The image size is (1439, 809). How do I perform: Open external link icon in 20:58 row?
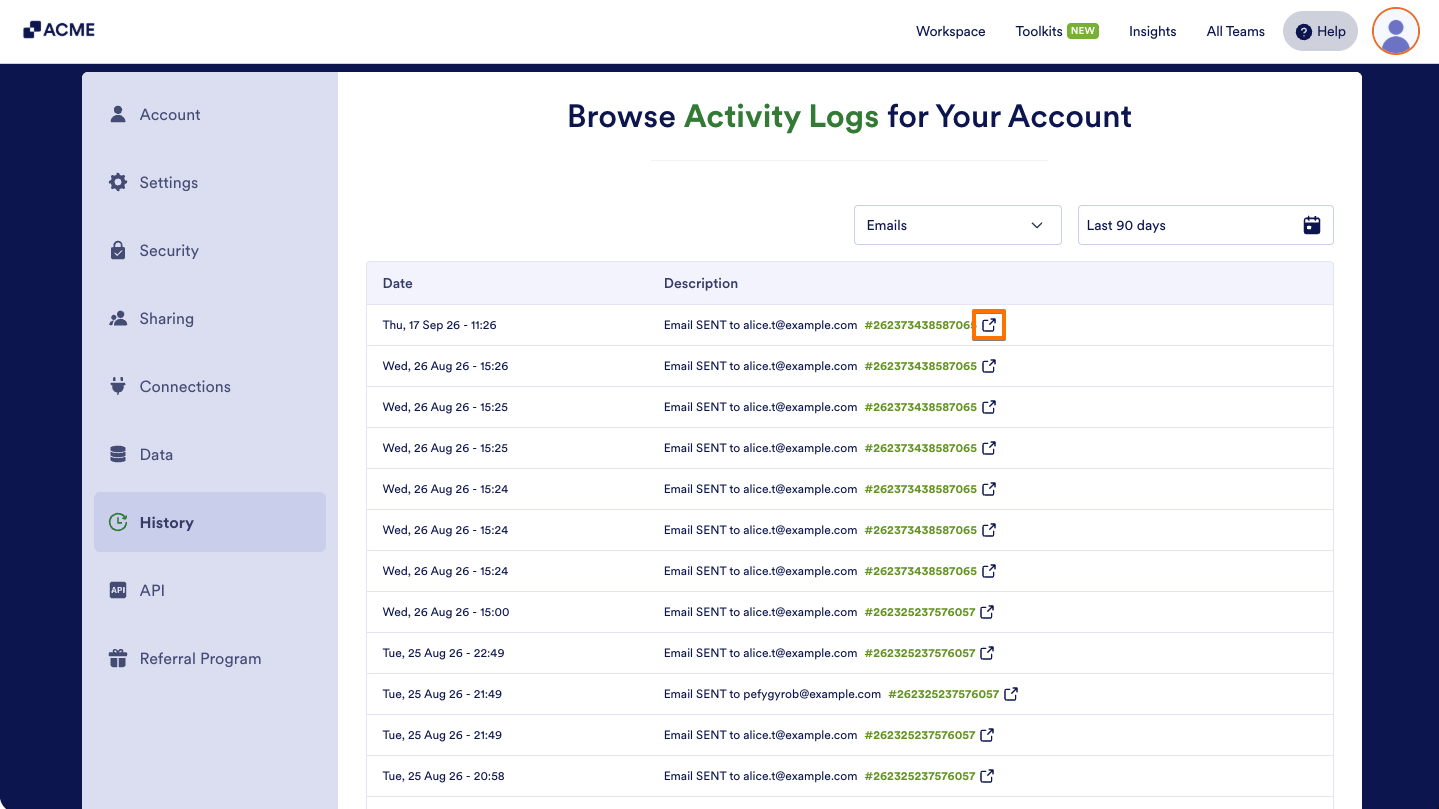[x=987, y=776]
